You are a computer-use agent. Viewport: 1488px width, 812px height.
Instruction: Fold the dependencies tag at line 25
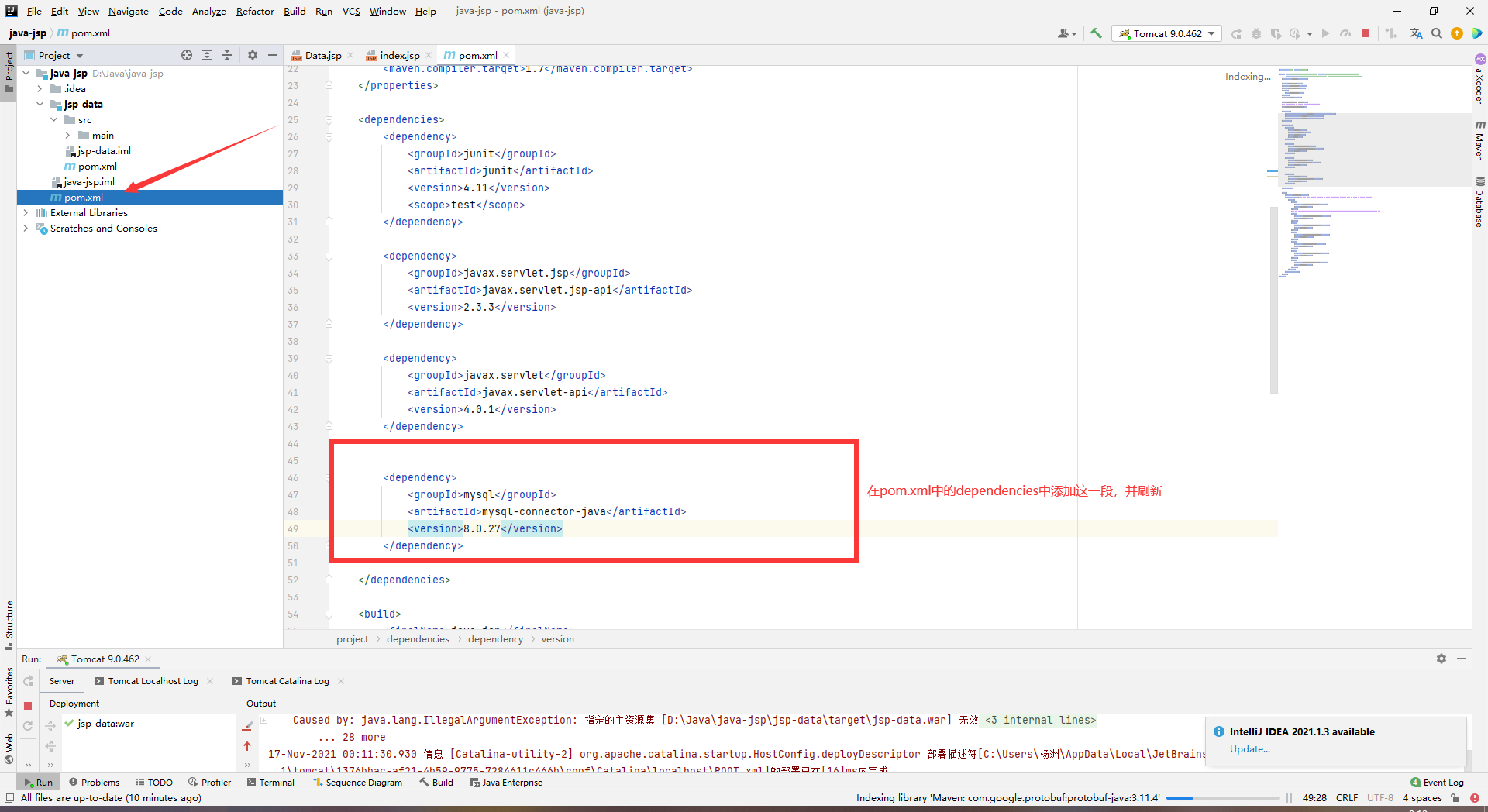pos(329,120)
